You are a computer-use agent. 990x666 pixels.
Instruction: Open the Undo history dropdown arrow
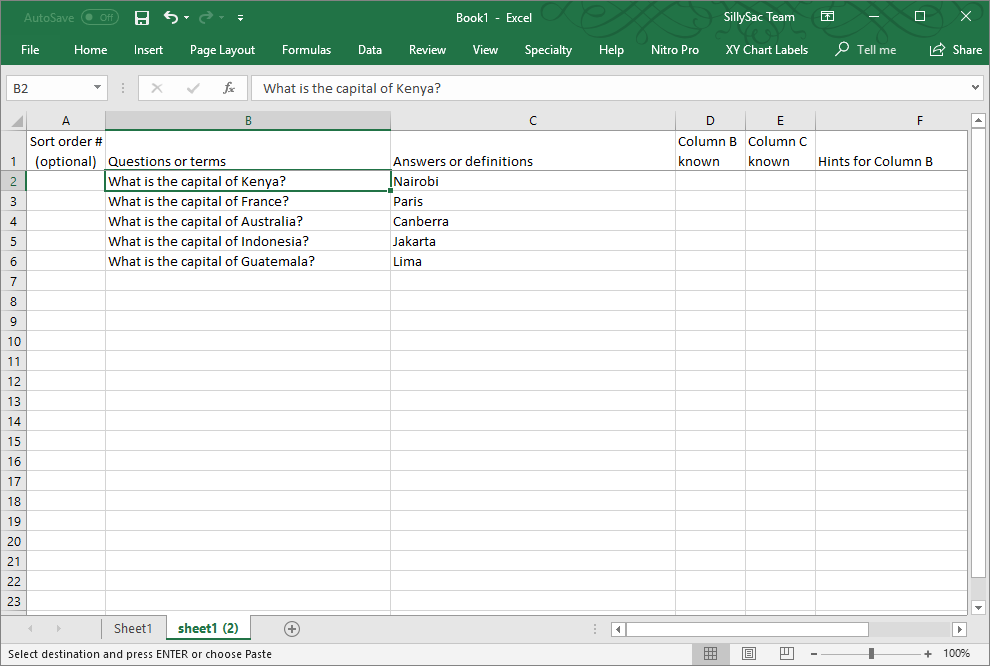click(186, 18)
